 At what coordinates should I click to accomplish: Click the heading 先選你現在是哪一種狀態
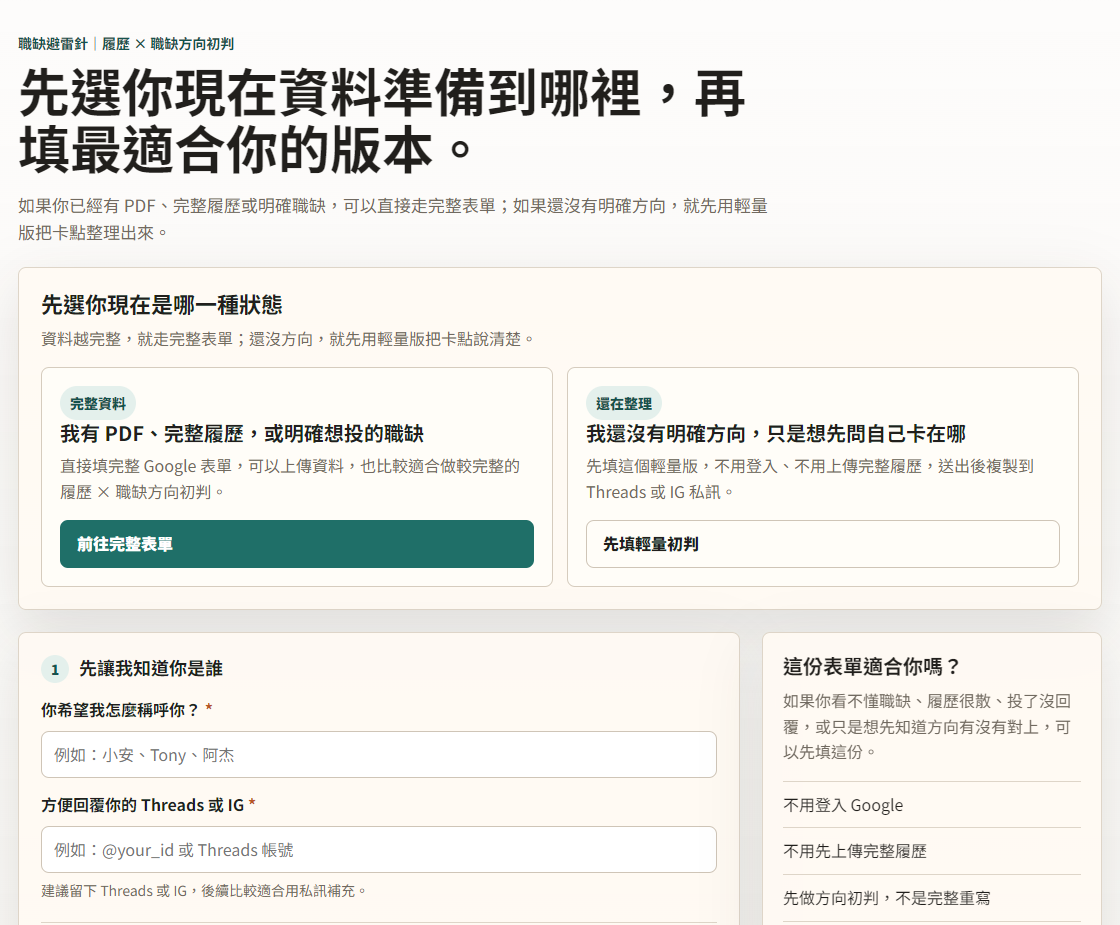tap(161, 305)
